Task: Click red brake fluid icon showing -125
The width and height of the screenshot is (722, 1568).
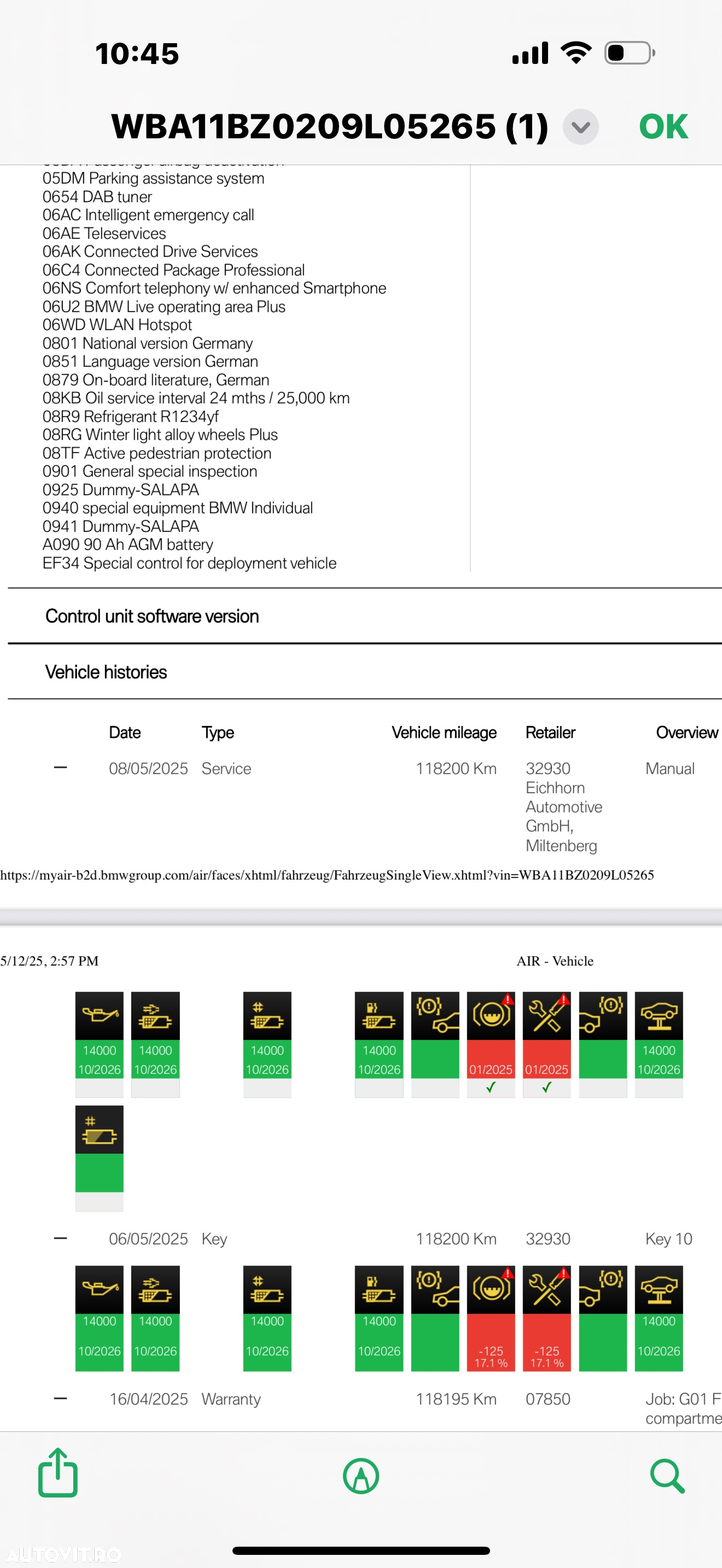Action: click(x=491, y=1319)
